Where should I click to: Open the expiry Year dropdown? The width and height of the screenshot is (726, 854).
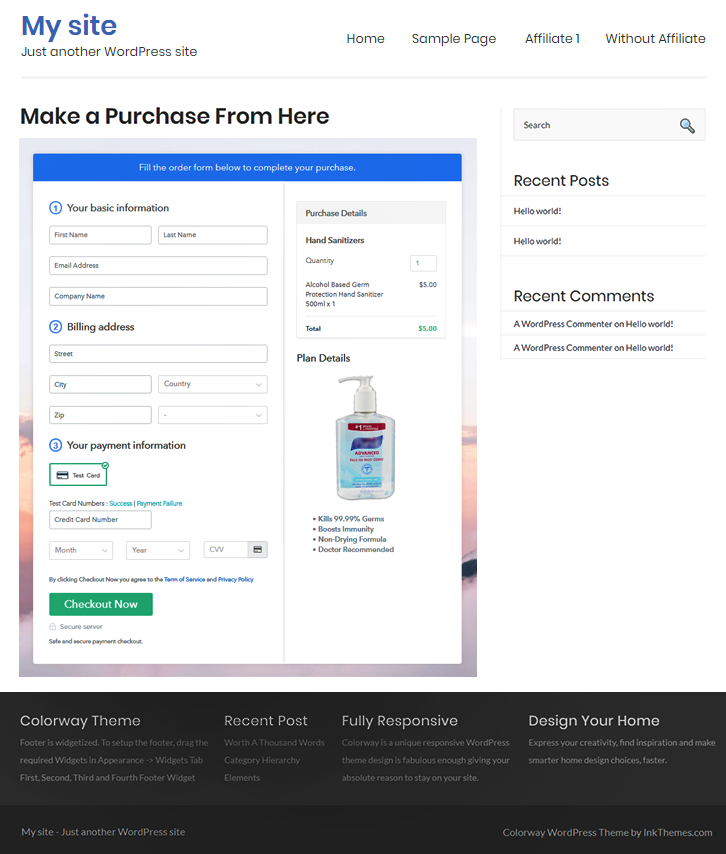pos(158,550)
